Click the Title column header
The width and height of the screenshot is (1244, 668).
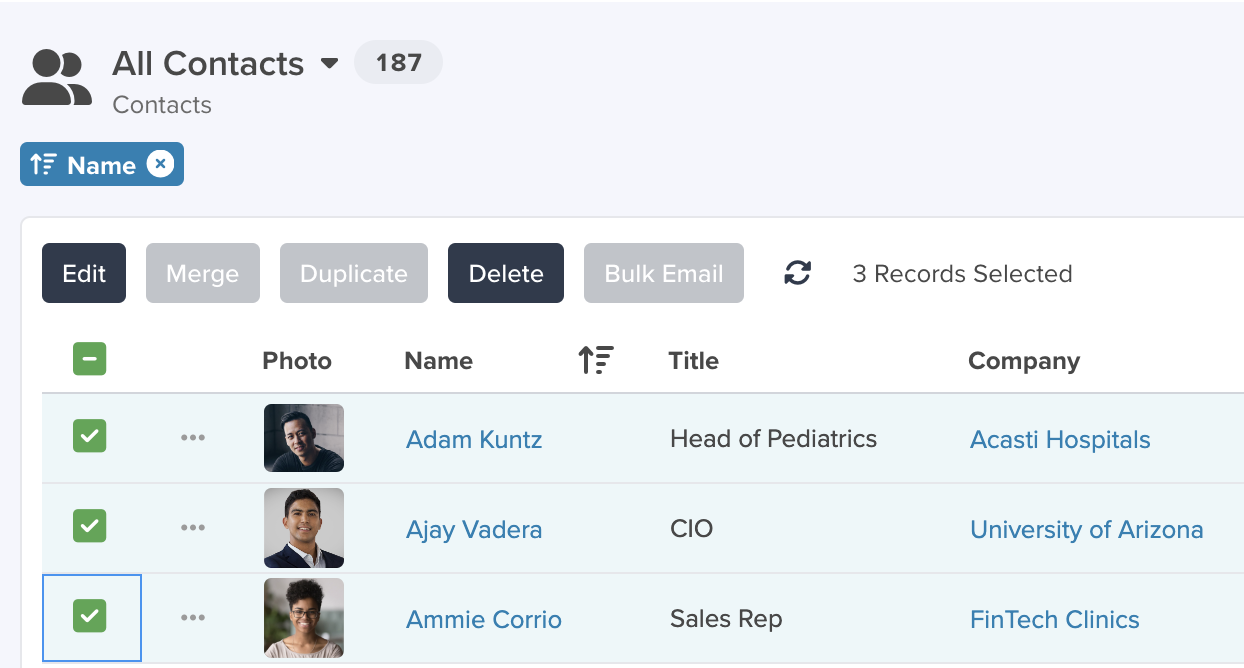[694, 360]
